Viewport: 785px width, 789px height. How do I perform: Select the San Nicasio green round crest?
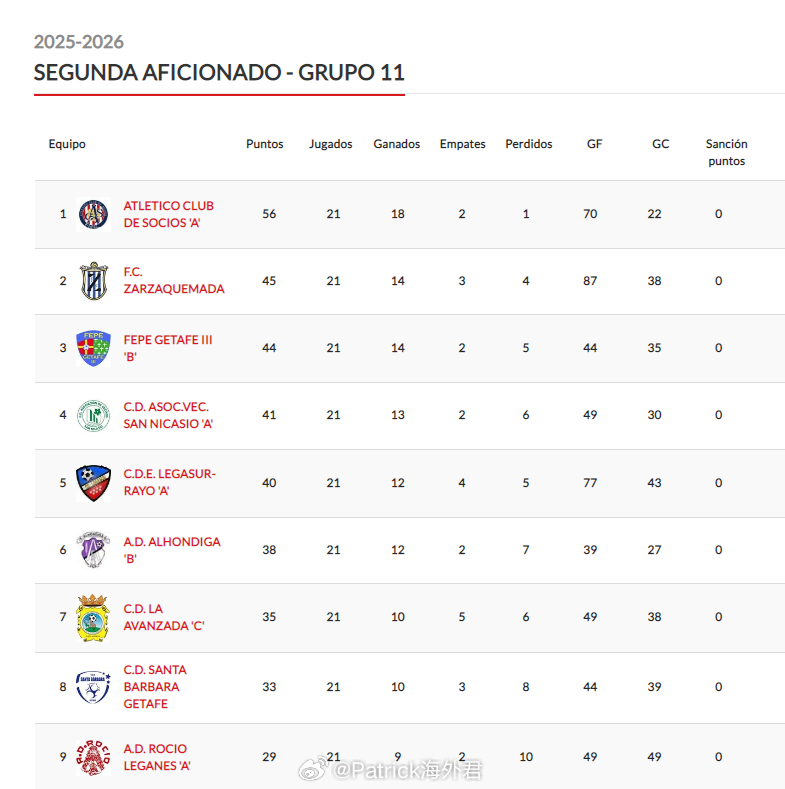93,416
